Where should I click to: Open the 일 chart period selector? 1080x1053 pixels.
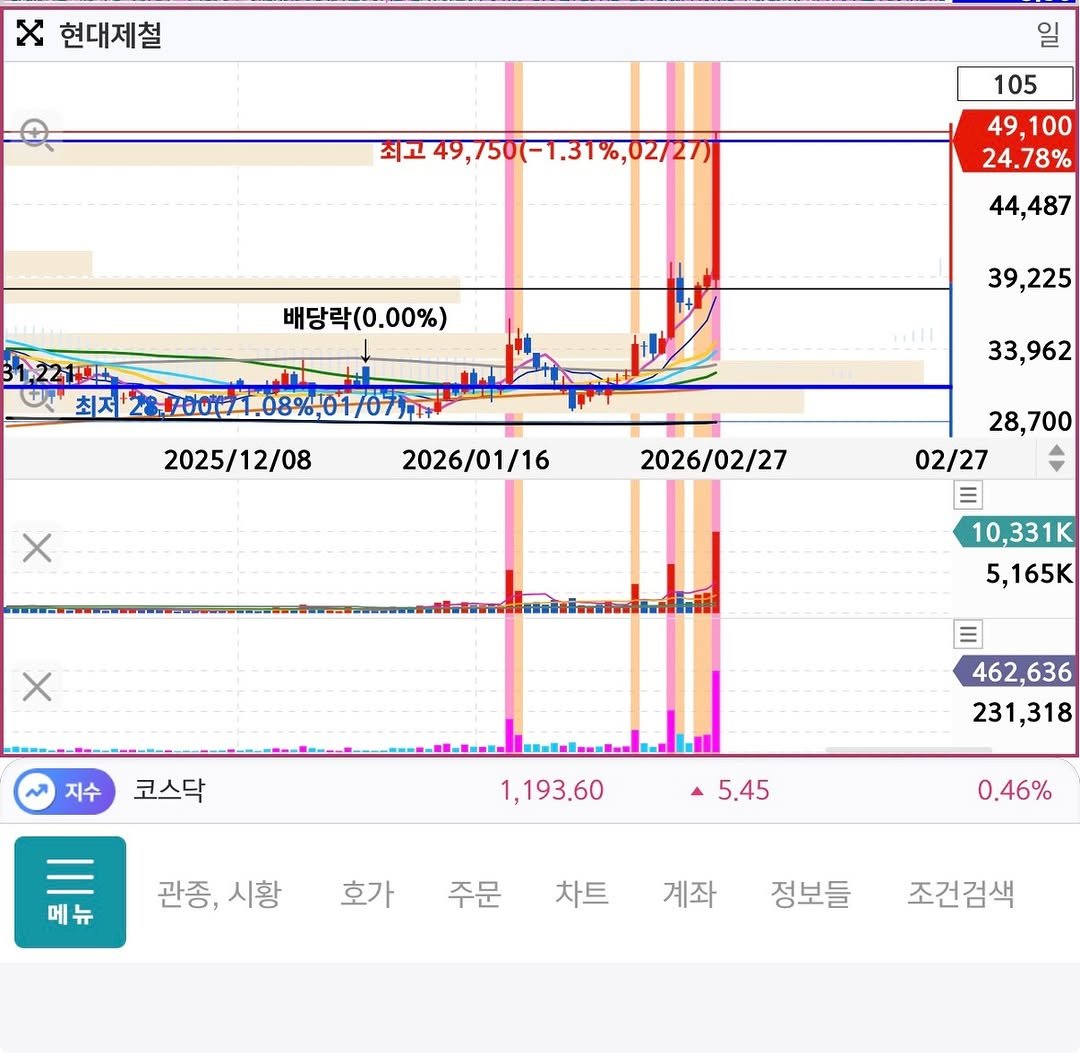(1047, 35)
